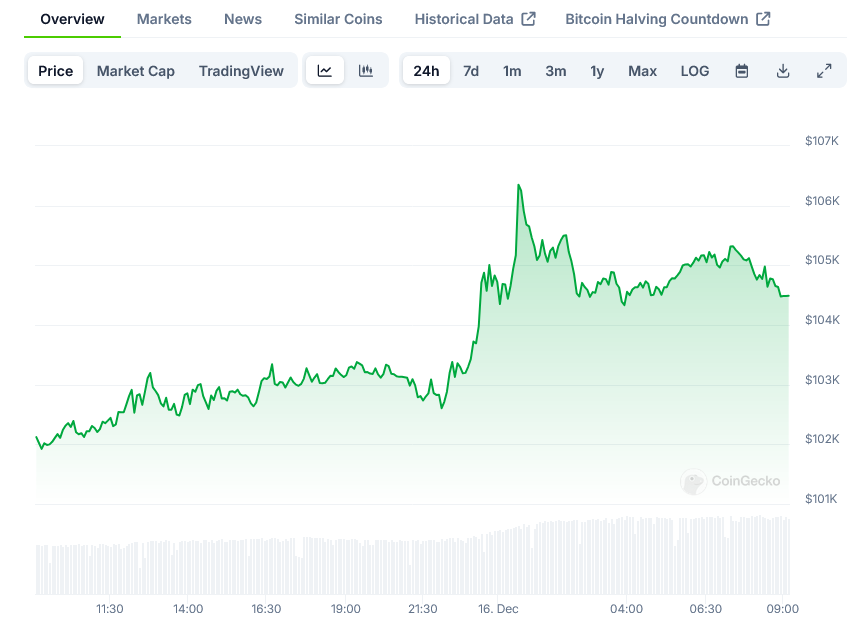
Task: Select the Price chart mode
Action: (56, 71)
